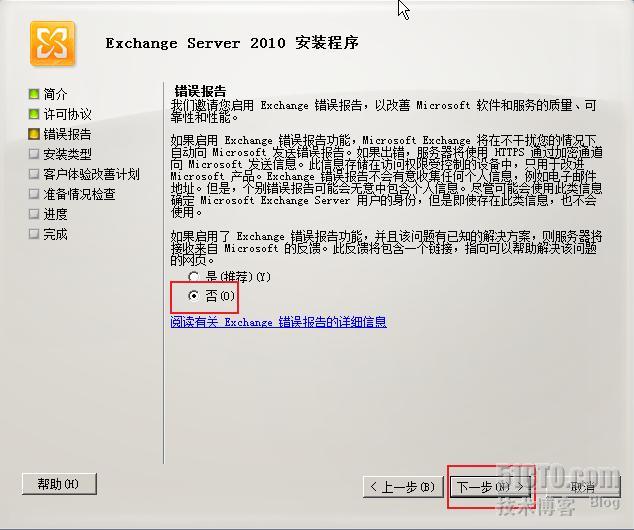
Task: Click the yellow step icon beside 错误报告
Action: tap(34, 134)
